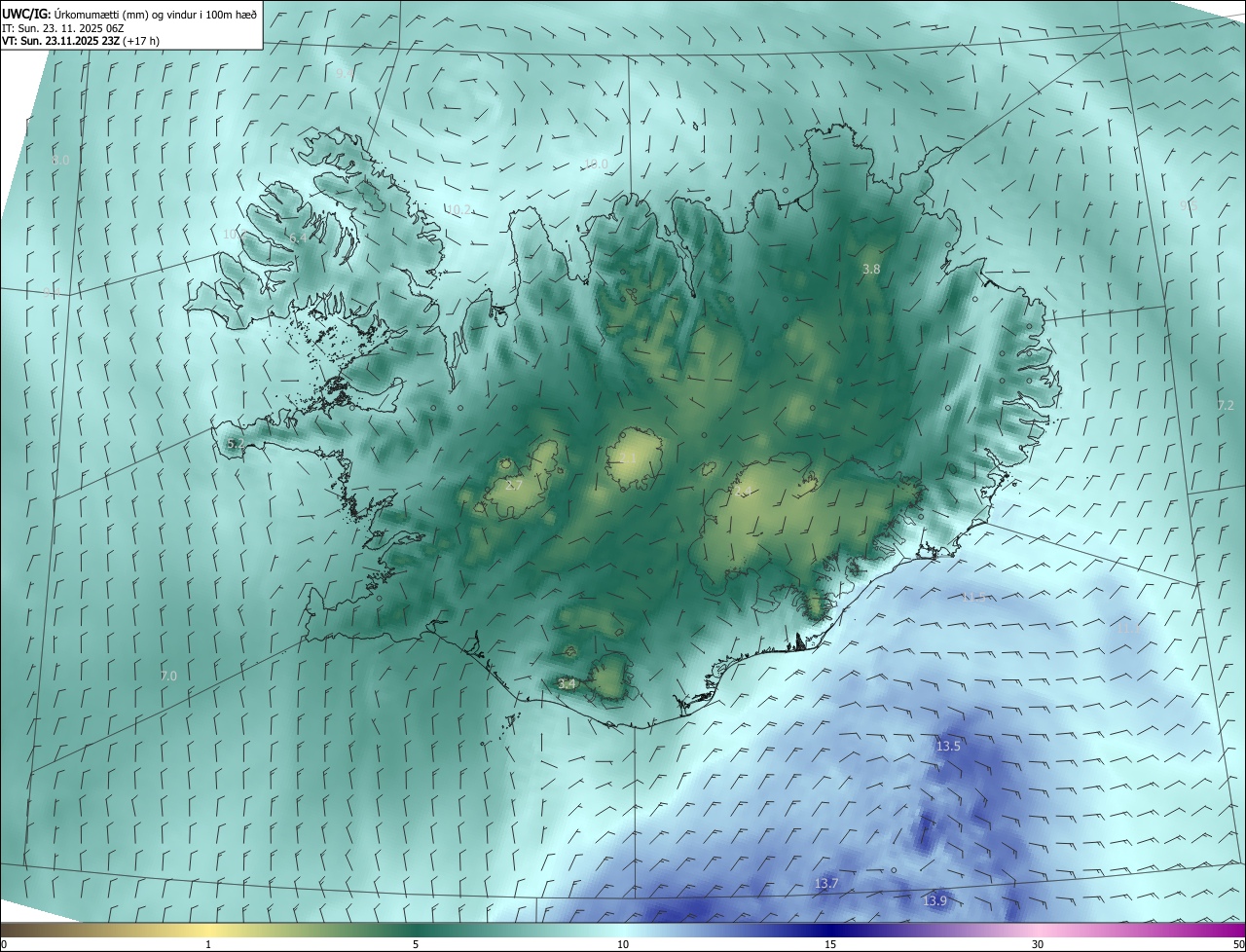Click the colorbar tick label 1
The height and width of the screenshot is (952, 1246).
click(x=208, y=944)
